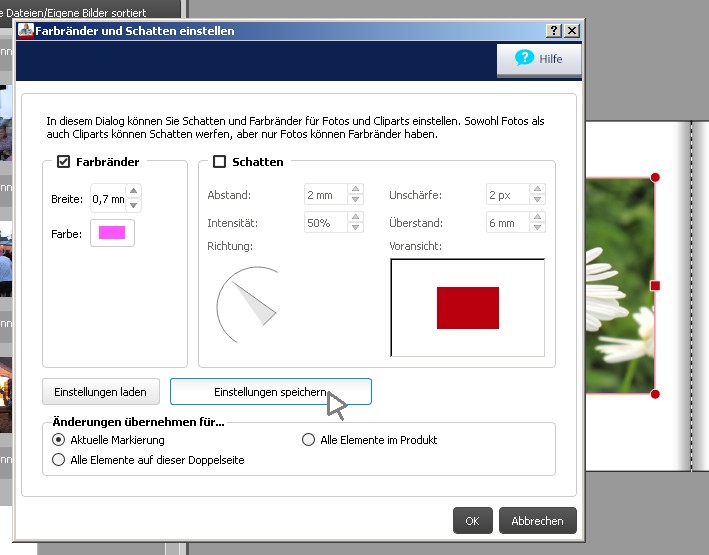Decrease Überstand with the down arrow
709x555 pixels.
537,227
